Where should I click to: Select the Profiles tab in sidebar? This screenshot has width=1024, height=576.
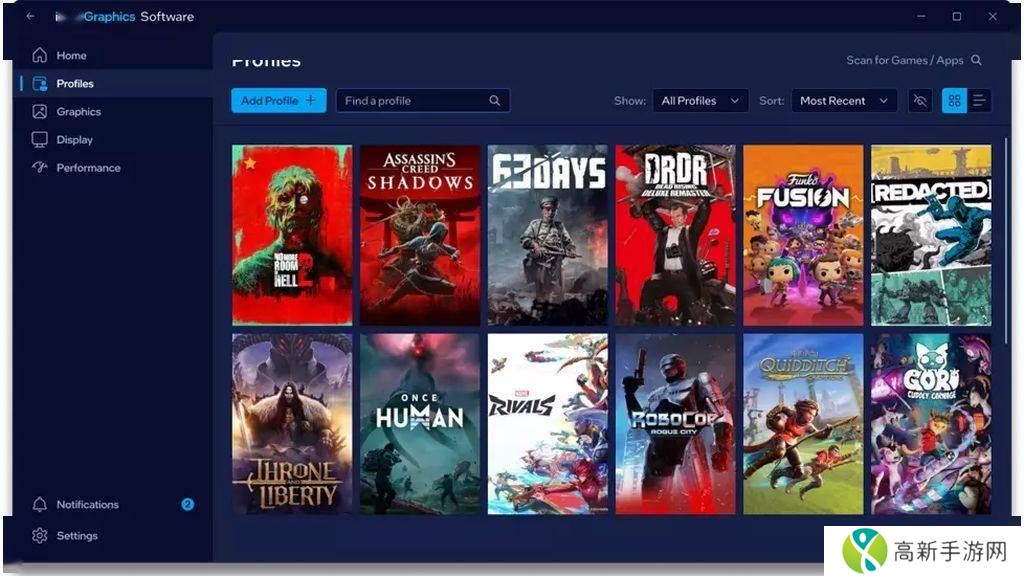(x=74, y=84)
